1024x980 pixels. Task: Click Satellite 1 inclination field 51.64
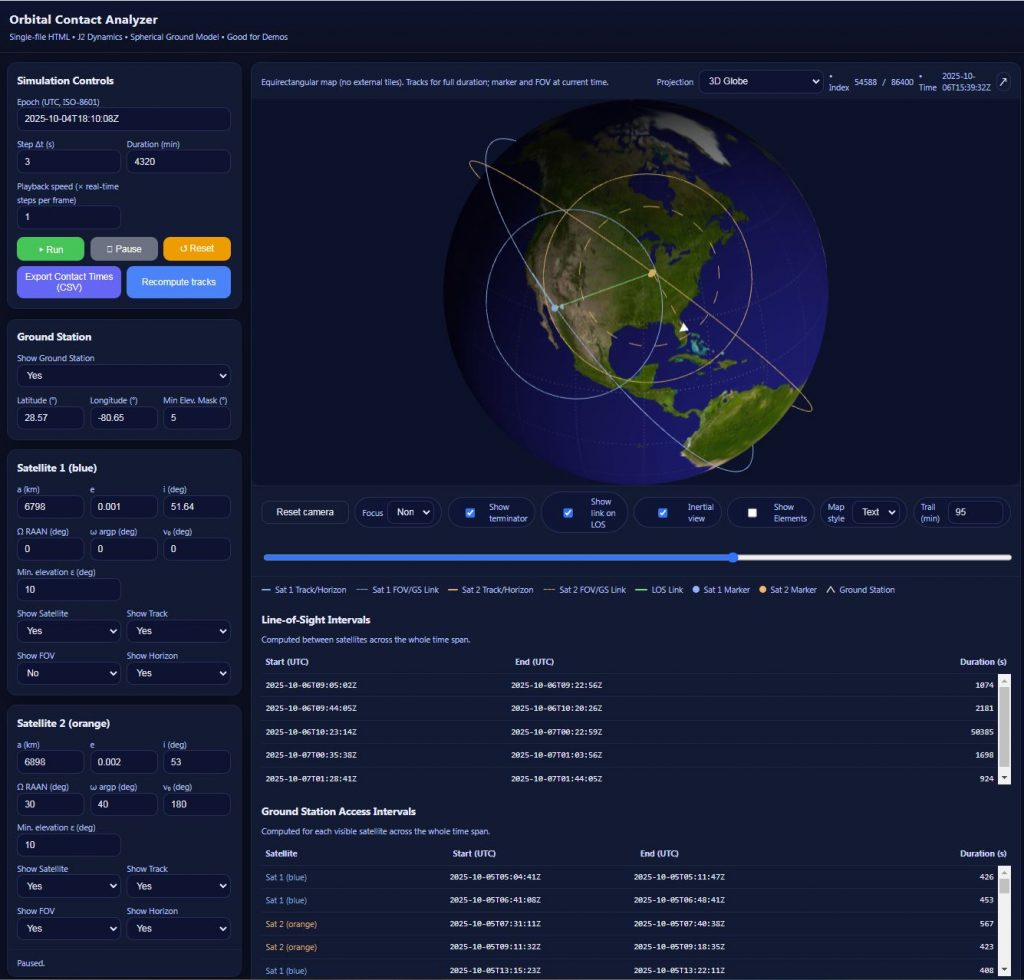coord(197,507)
